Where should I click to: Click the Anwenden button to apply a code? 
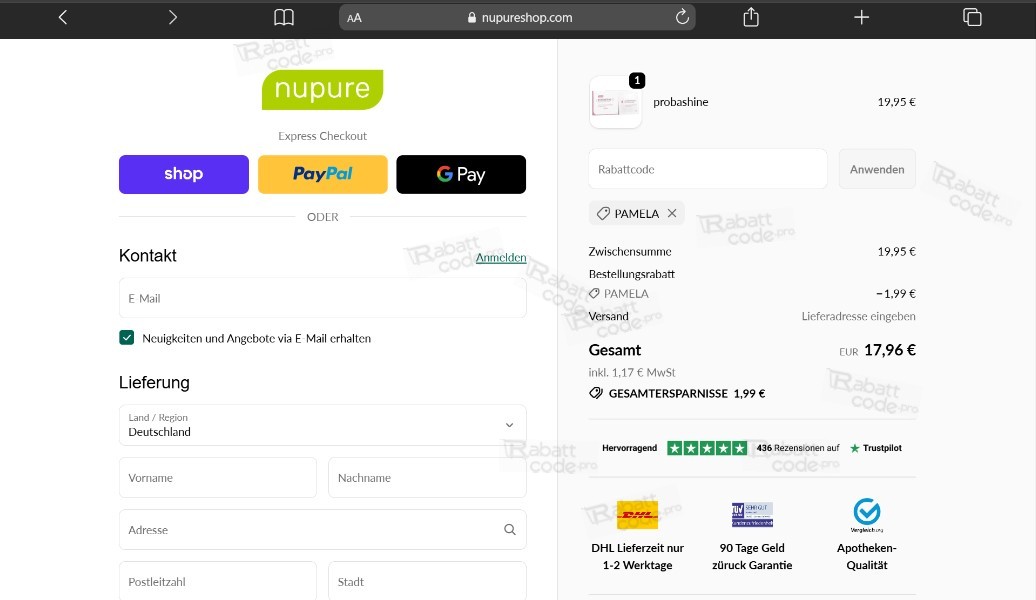(876, 168)
